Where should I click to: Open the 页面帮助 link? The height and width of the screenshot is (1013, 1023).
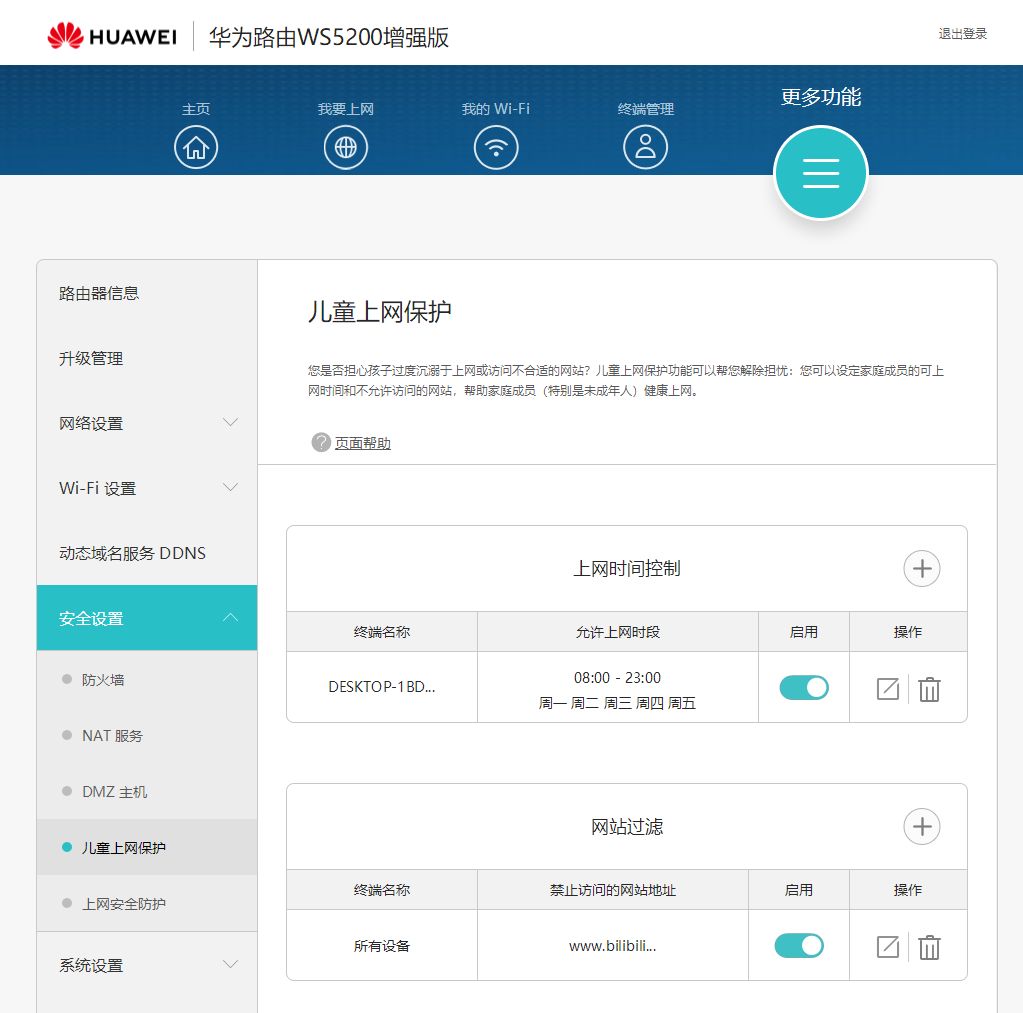click(x=363, y=443)
